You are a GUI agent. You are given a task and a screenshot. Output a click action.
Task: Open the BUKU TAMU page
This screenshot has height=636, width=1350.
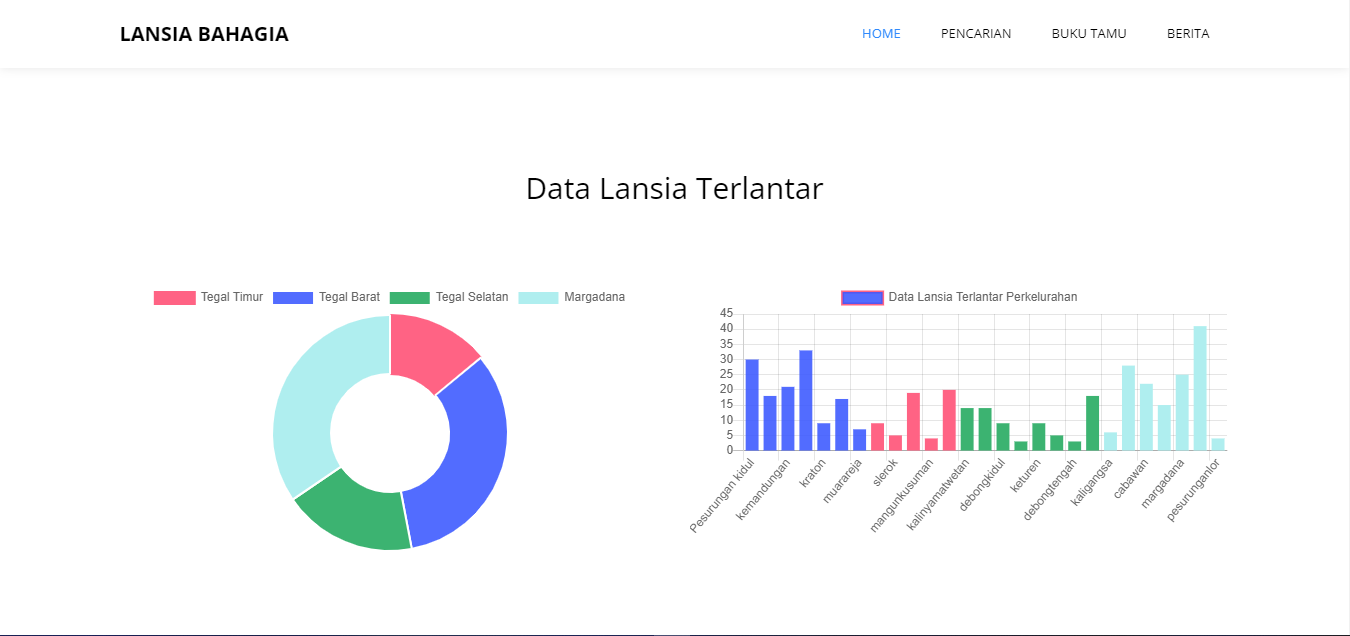pos(1088,34)
